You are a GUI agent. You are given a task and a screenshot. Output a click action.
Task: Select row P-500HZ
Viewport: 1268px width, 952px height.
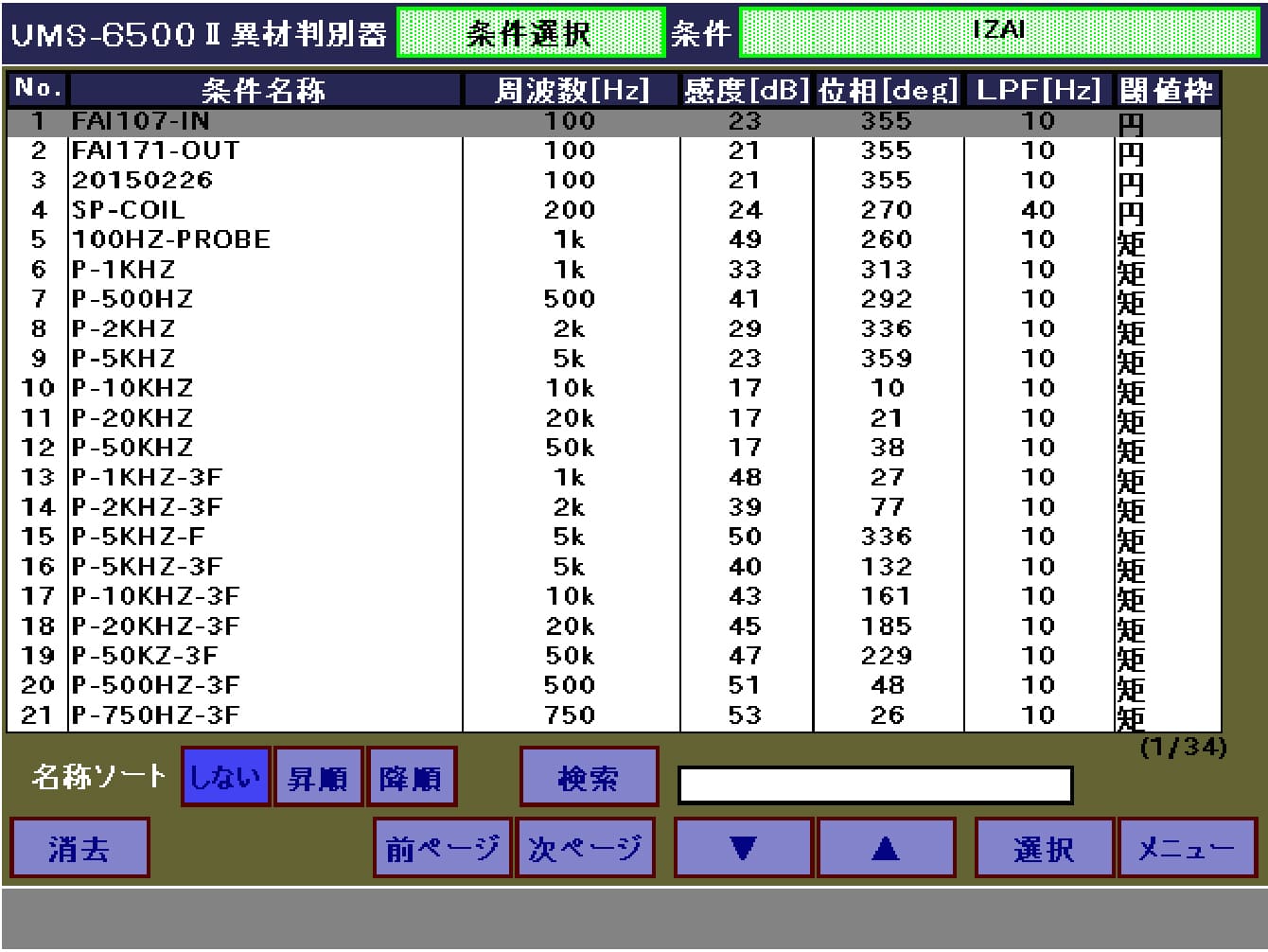tap(613, 299)
